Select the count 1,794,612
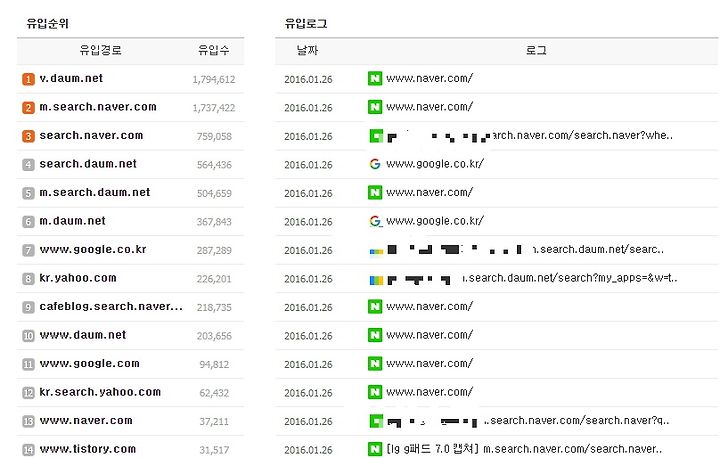720x458 pixels. pos(214,79)
